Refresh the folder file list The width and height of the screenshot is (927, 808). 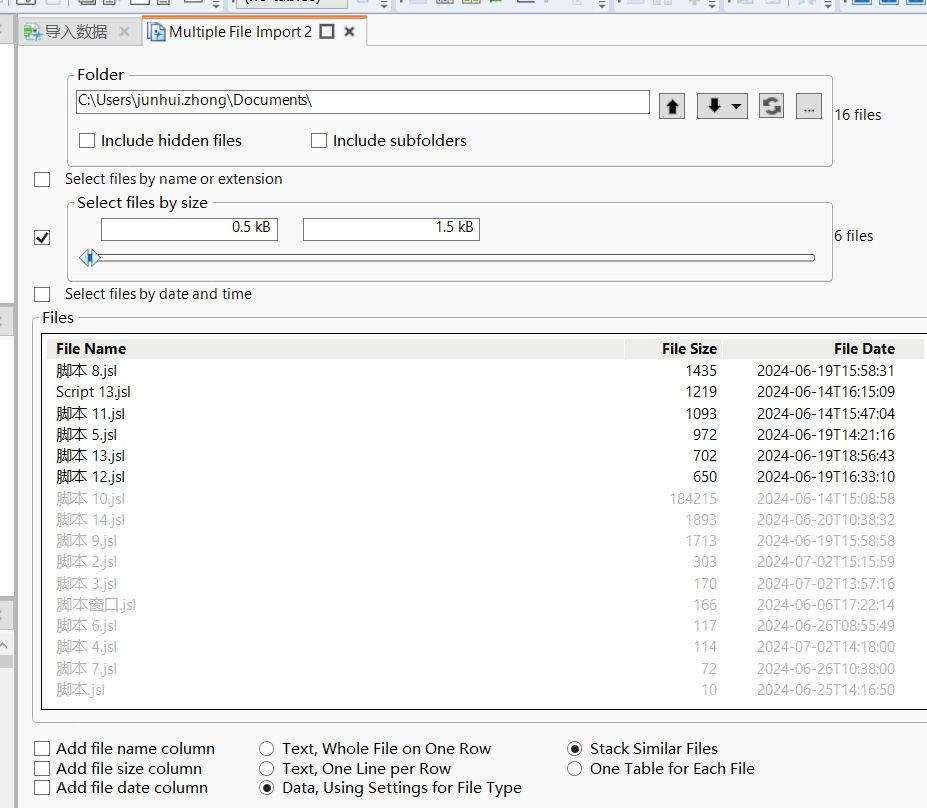tap(771, 106)
